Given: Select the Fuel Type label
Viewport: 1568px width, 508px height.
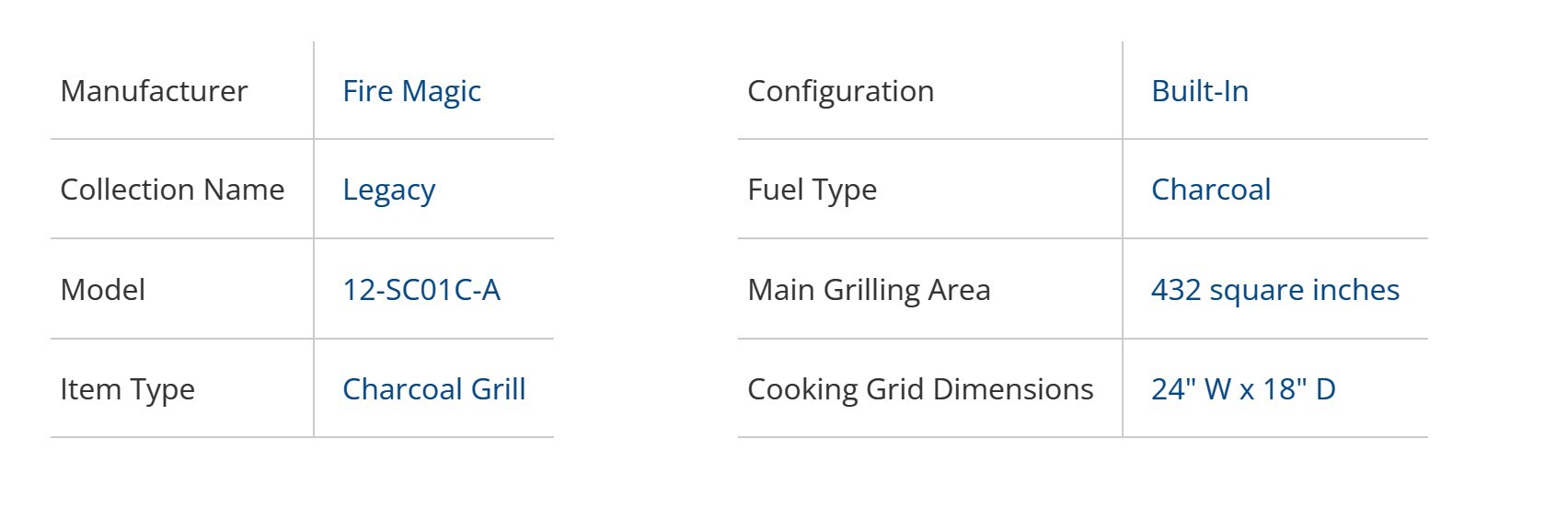Looking at the screenshot, I should point(812,190).
